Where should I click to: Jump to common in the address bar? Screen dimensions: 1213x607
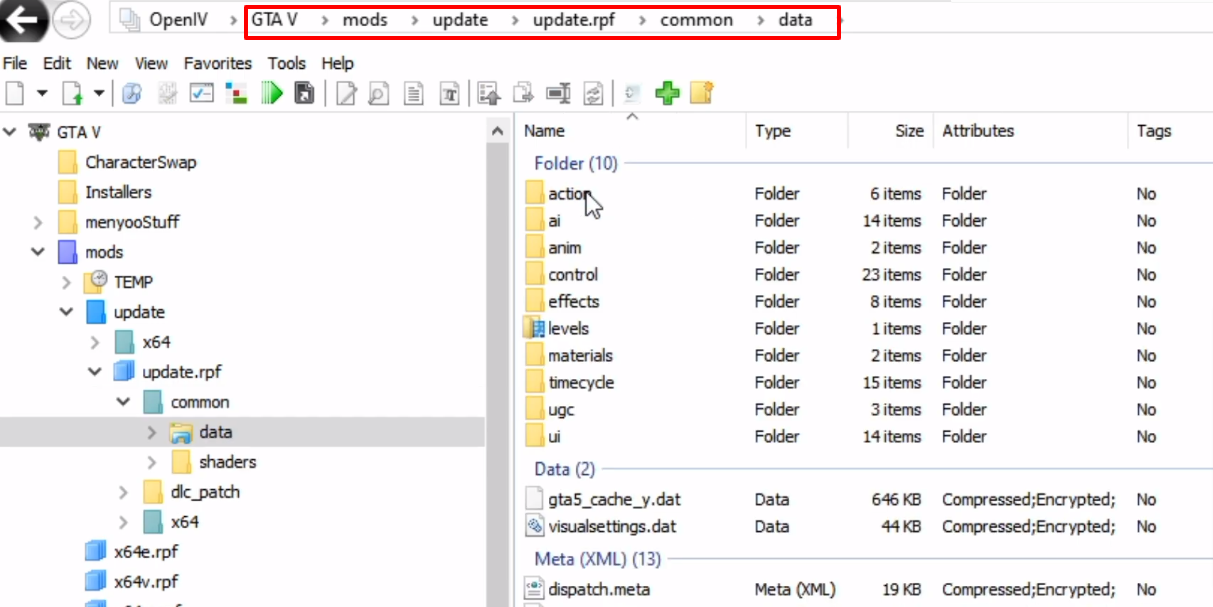[x=697, y=20]
